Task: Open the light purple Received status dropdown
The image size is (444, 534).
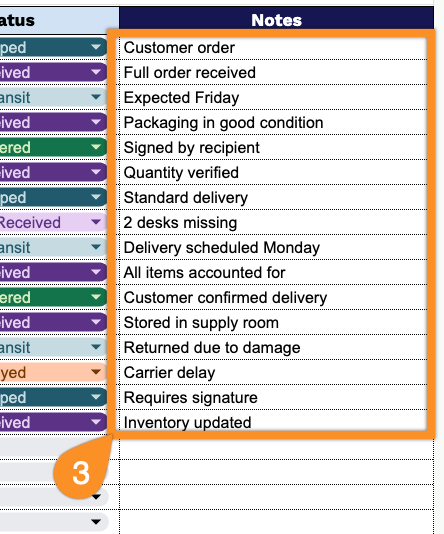Action: point(96,222)
